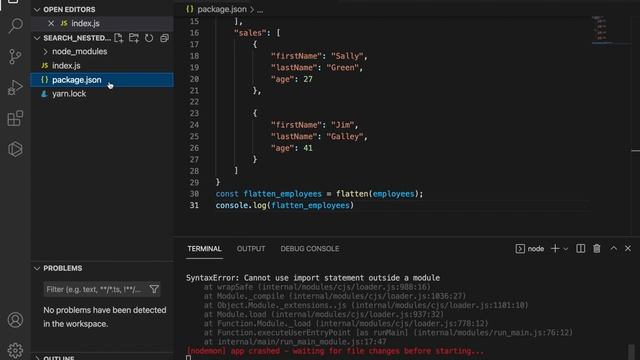
Task: Click the "Sally" string value
Action: 347,56
